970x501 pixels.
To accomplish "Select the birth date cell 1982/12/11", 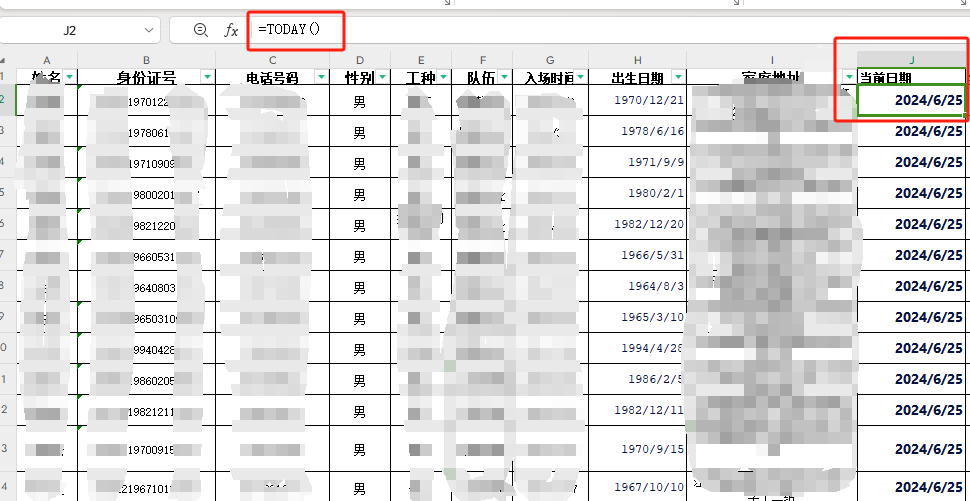I will 638,410.
